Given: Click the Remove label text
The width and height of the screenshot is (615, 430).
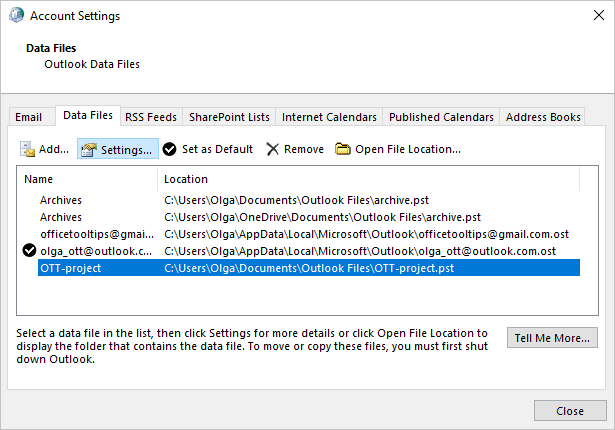Looking at the screenshot, I should [x=304, y=149].
